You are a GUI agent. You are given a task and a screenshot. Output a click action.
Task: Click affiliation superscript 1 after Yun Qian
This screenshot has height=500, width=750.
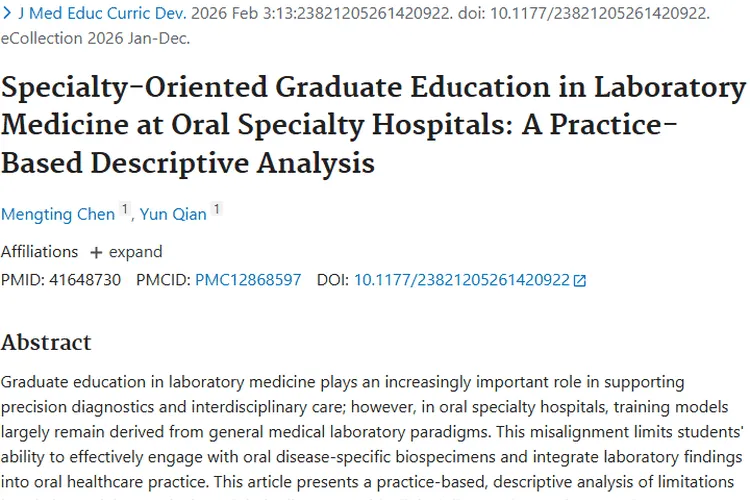(217, 209)
